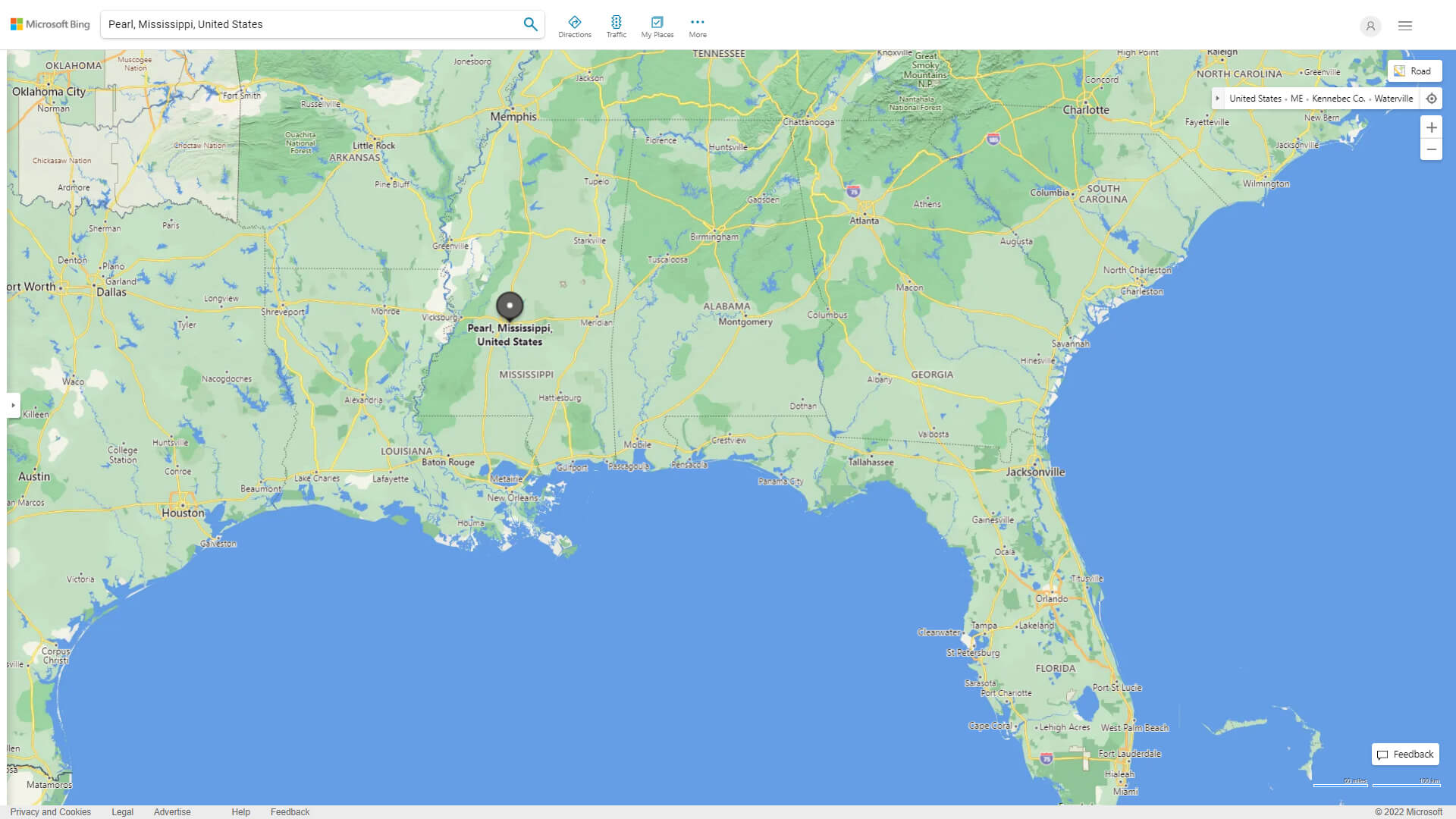Click the zoom in button
This screenshot has width=1456, height=819.
(x=1432, y=127)
